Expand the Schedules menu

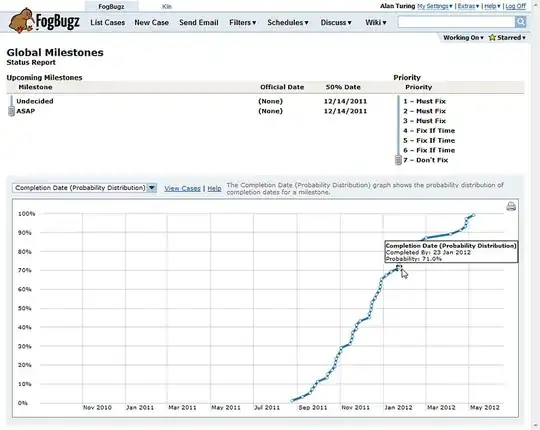[288, 23]
